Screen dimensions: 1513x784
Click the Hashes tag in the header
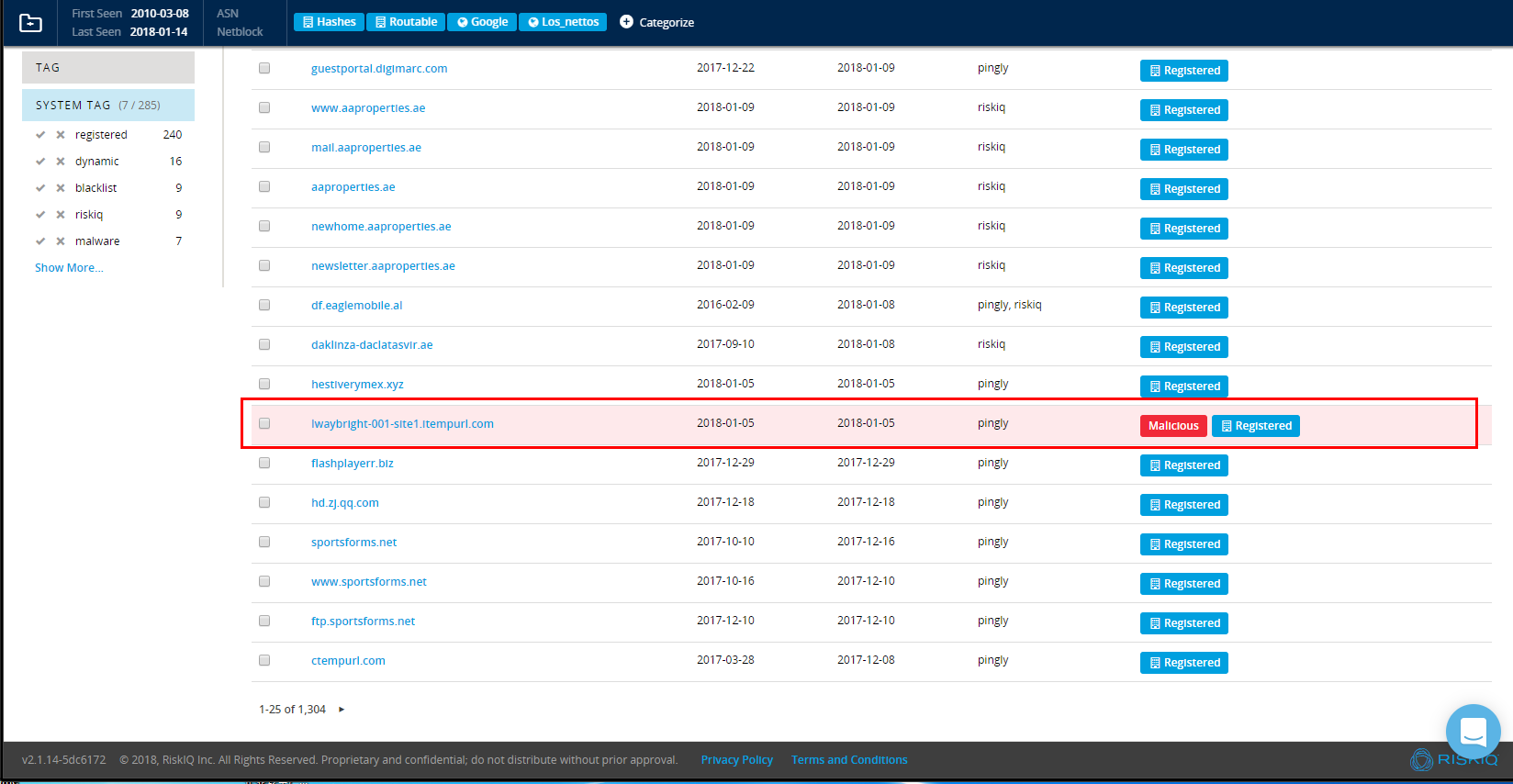(329, 22)
